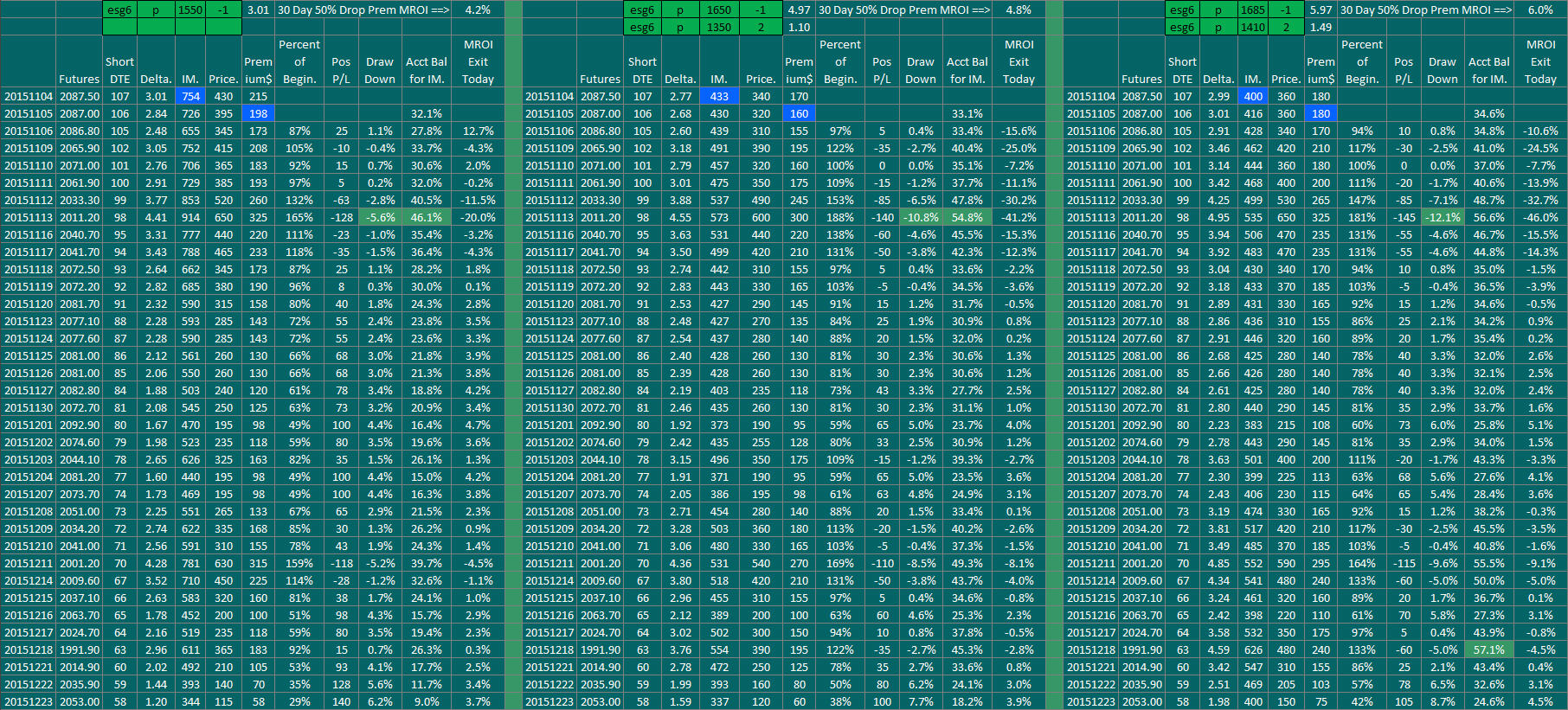Select the 6.0% MROI summary cell

click(1540, 10)
